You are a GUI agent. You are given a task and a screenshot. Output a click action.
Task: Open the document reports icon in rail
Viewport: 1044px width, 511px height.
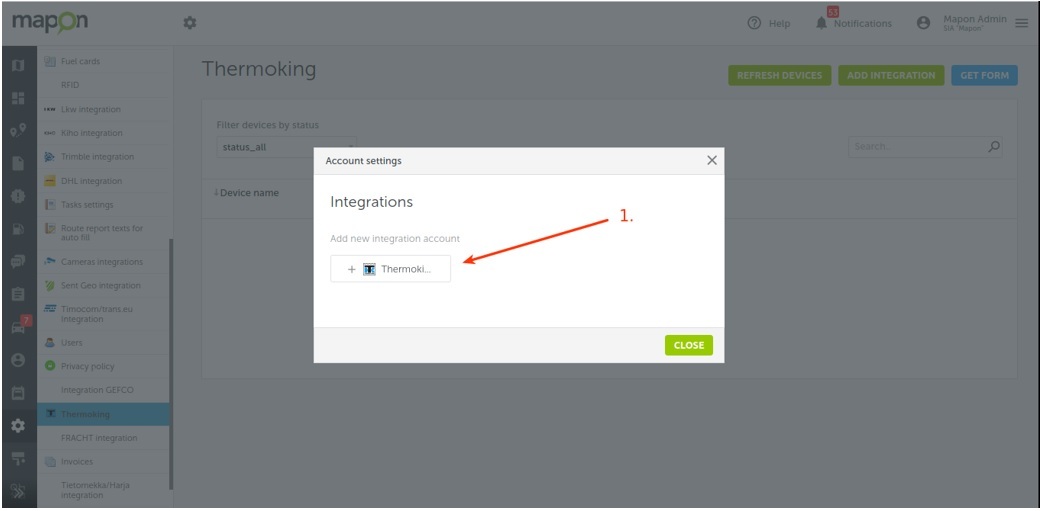[18, 163]
